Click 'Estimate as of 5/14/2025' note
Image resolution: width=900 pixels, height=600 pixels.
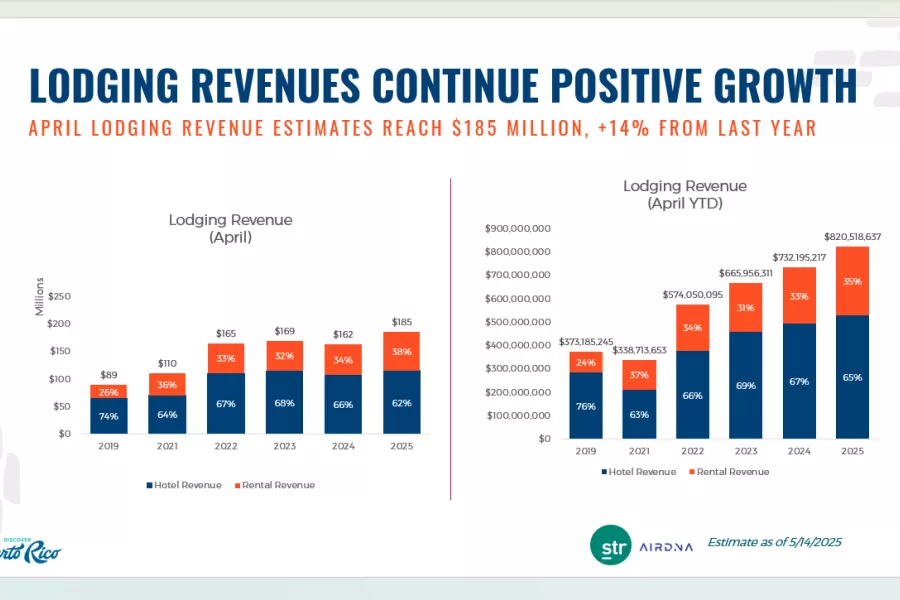[x=774, y=542]
